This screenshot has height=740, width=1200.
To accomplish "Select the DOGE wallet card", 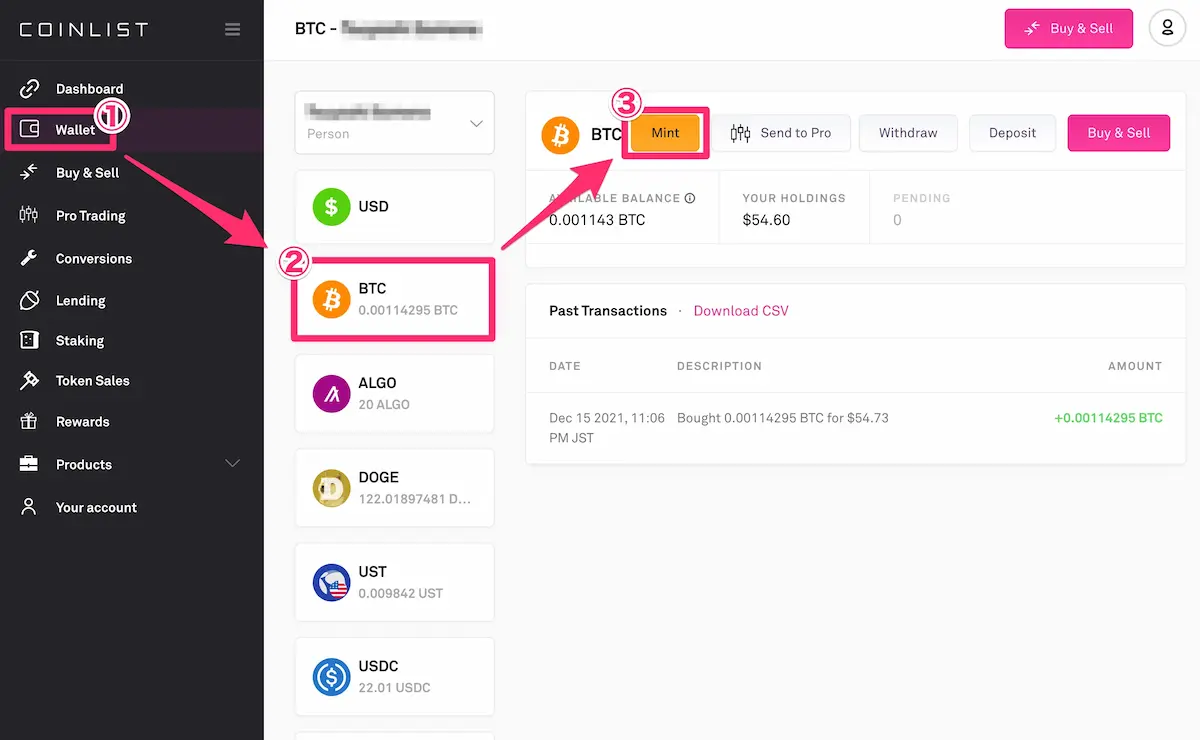I will click(x=395, y=488).
